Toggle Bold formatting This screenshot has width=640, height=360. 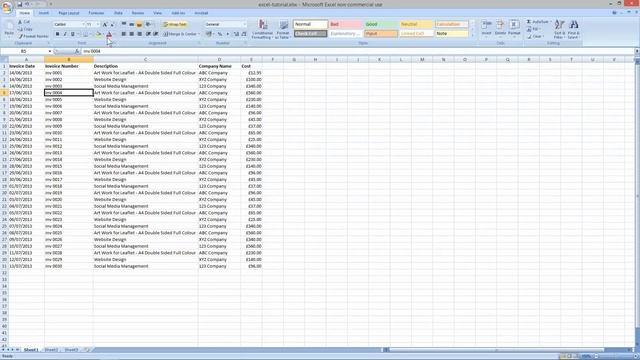point(58,34)
